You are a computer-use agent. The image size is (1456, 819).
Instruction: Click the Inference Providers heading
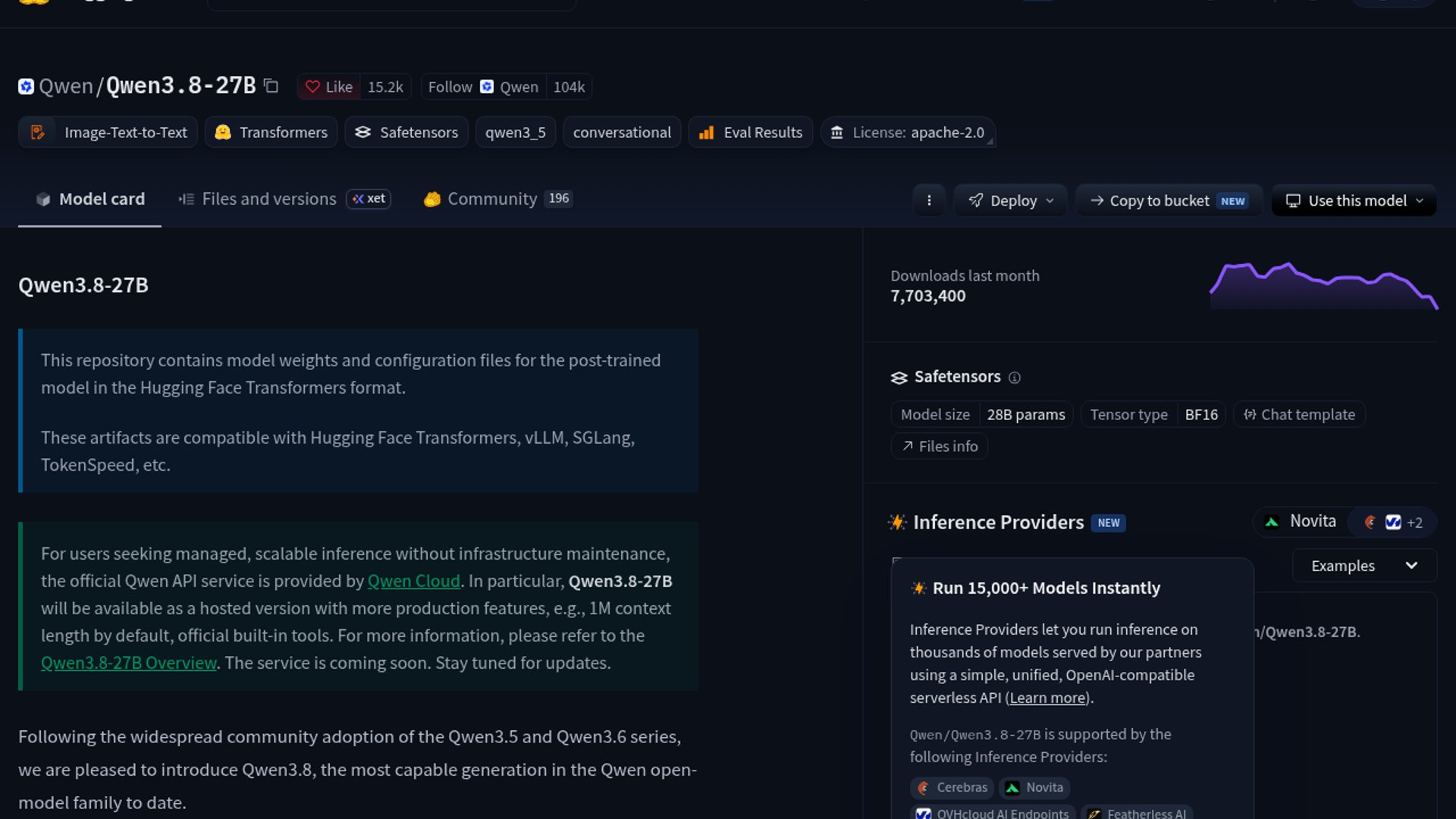[x=998, y=522]
